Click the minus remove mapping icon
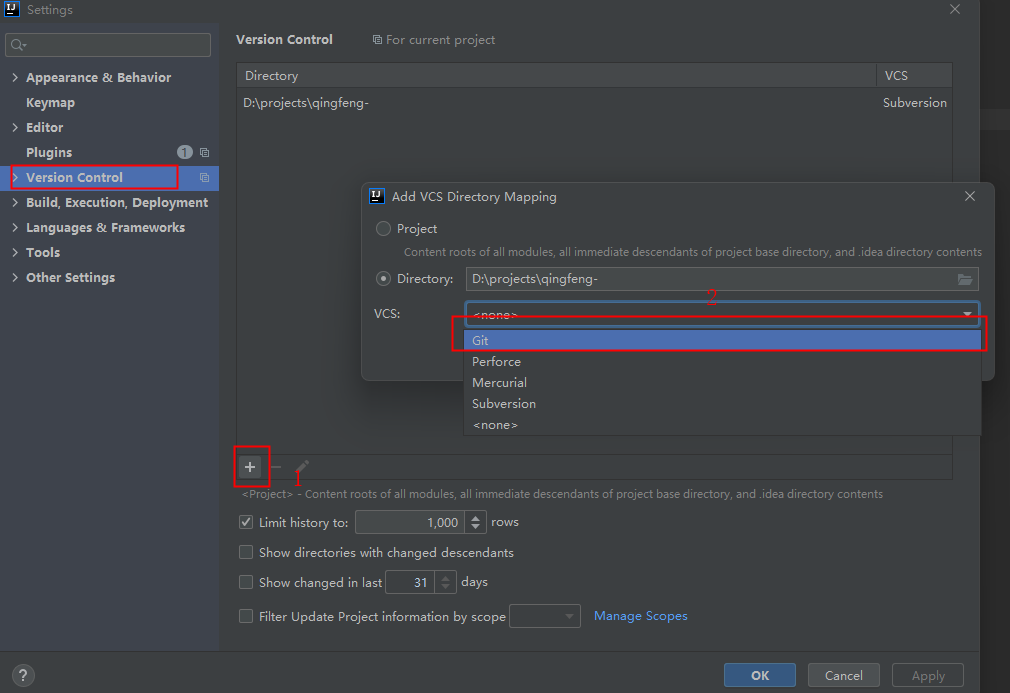 pos(276,467)
